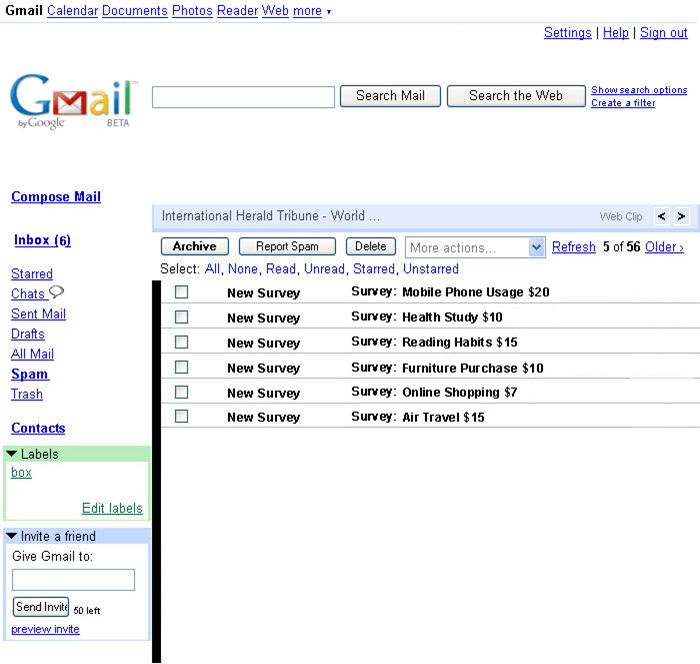Open Drafts folder

[28, 334]
